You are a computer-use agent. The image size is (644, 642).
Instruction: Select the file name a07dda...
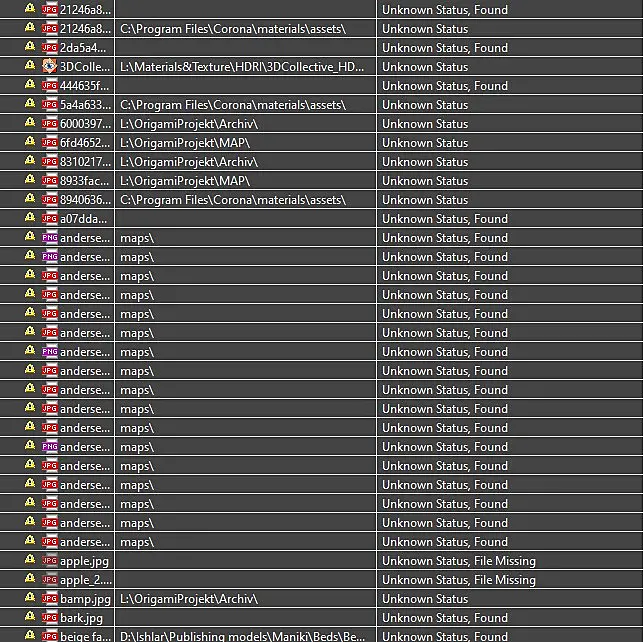pyautogui.click(x=83, y=219)
